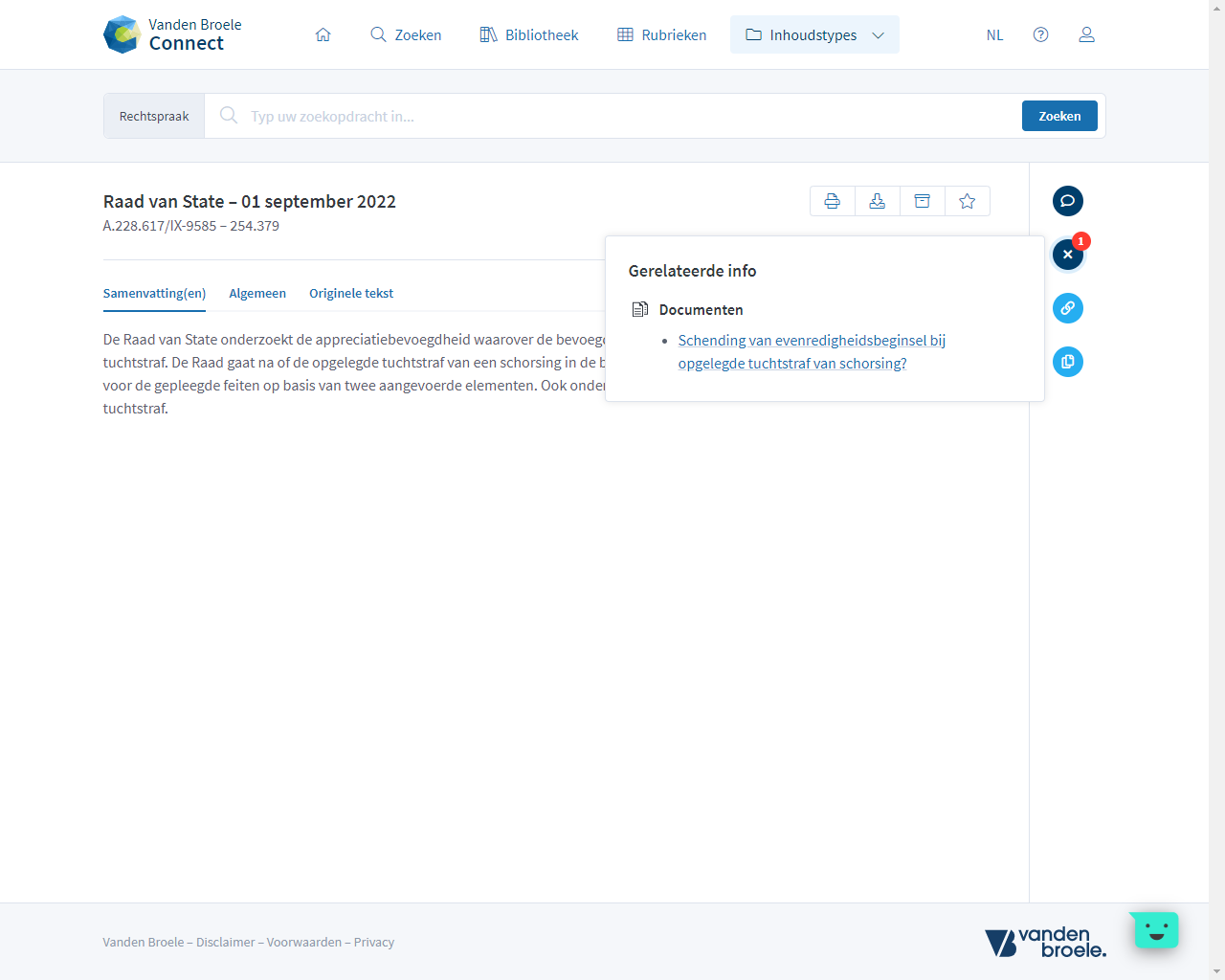Expand the Inhoudstypes dropdown
Image resolution: width=1225 pixels, height=980 pixels.
[x=814, y=34]
